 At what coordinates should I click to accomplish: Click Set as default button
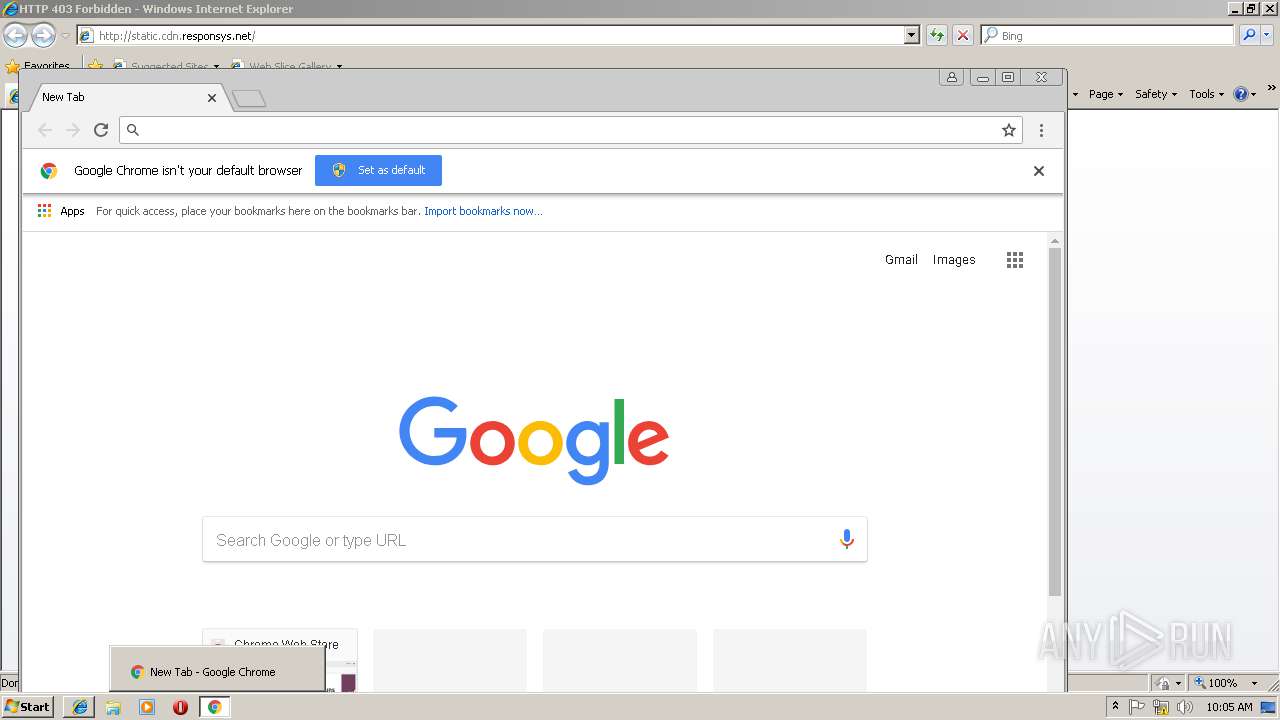point(378,170)
